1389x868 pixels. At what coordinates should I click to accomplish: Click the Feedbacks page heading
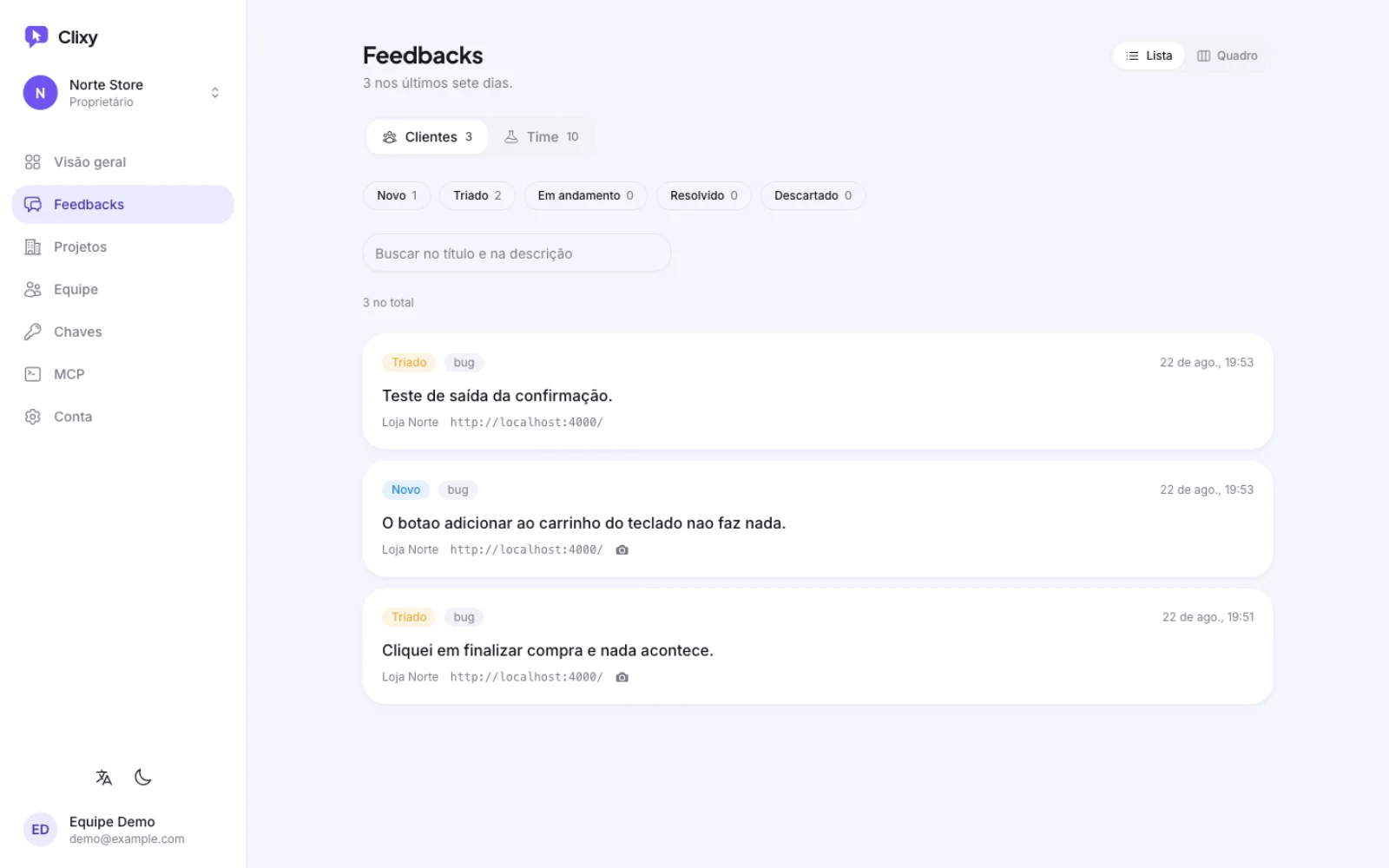click(423, 56)
